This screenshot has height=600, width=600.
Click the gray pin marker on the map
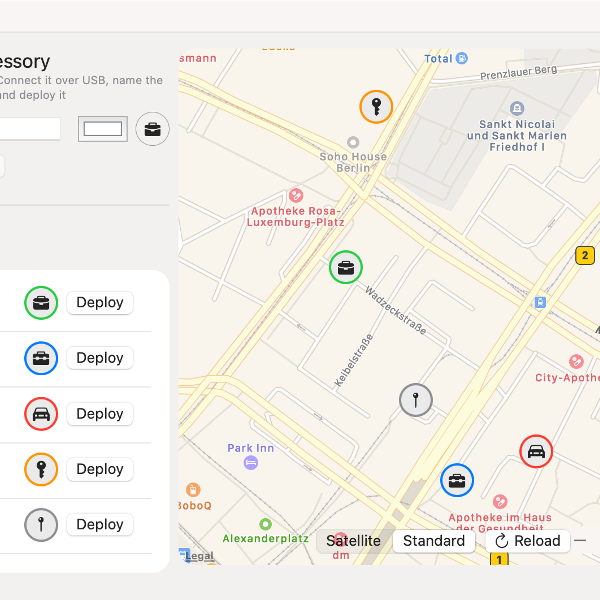tap(416, 400)
